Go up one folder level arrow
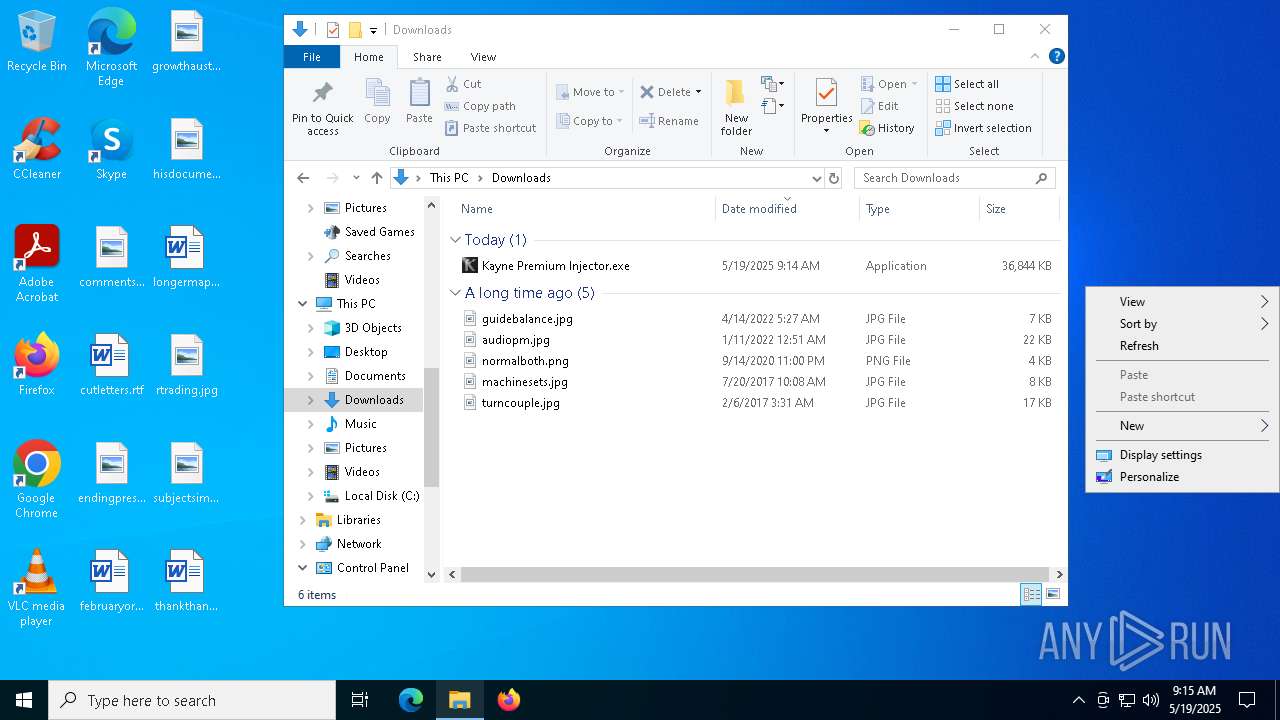Viewport: 1280px width, 720px height. click(x=377, y=178)
